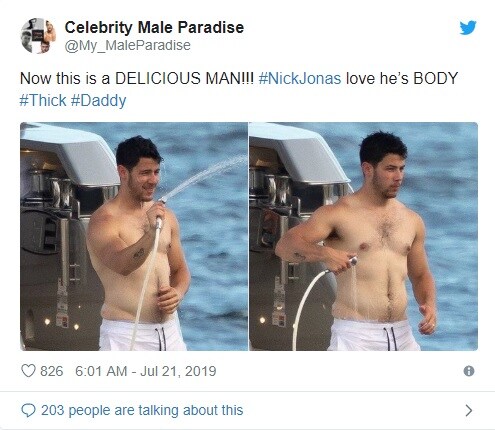Click the "Now this is a" tweet text
This screenshot has width=495, height=430.
[65, 79]
